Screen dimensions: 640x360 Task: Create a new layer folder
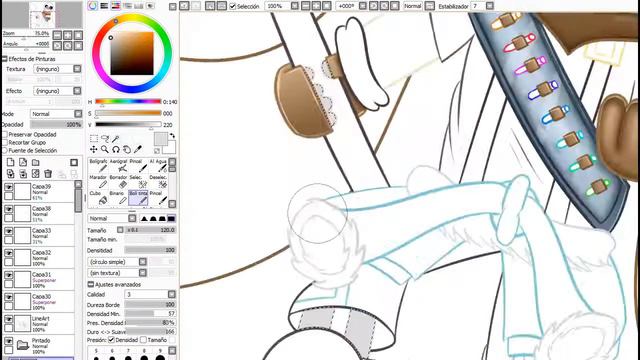pyautogui.click(x=36, y=162)
